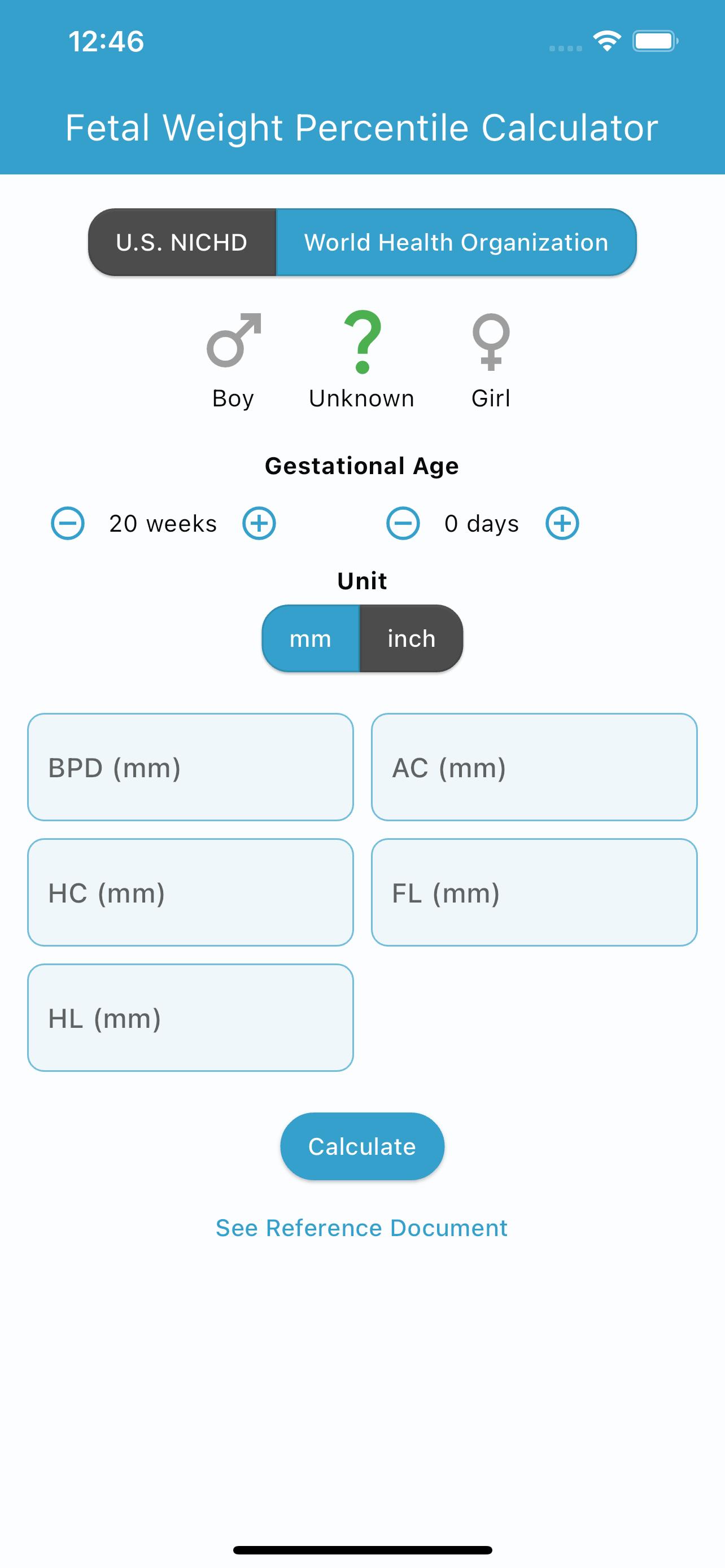Switch to World Health Organization standard
The height and width of the screenshot is (1568, 725).
(457, 242)
